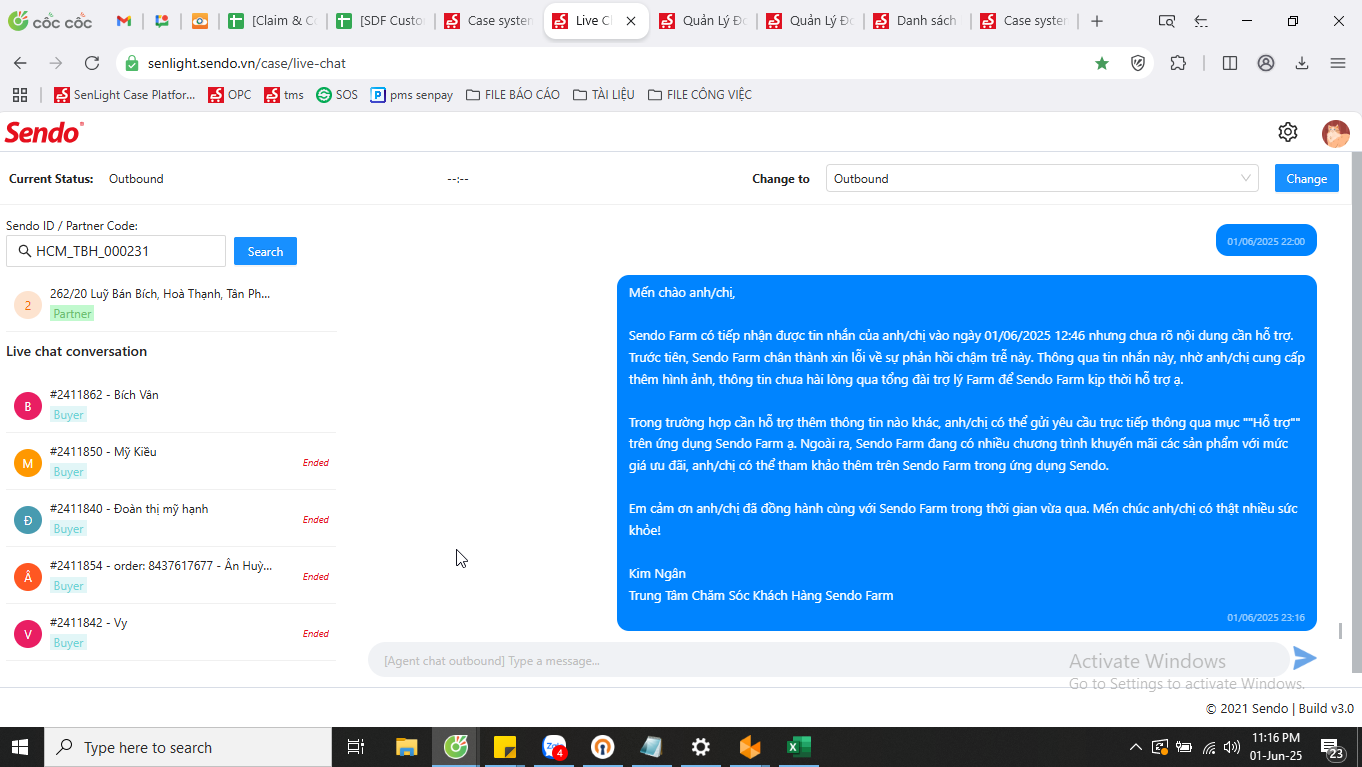Open Task View on the taskbar
The width and height of the screenshot is (1362, 767).
click(355, 747)
